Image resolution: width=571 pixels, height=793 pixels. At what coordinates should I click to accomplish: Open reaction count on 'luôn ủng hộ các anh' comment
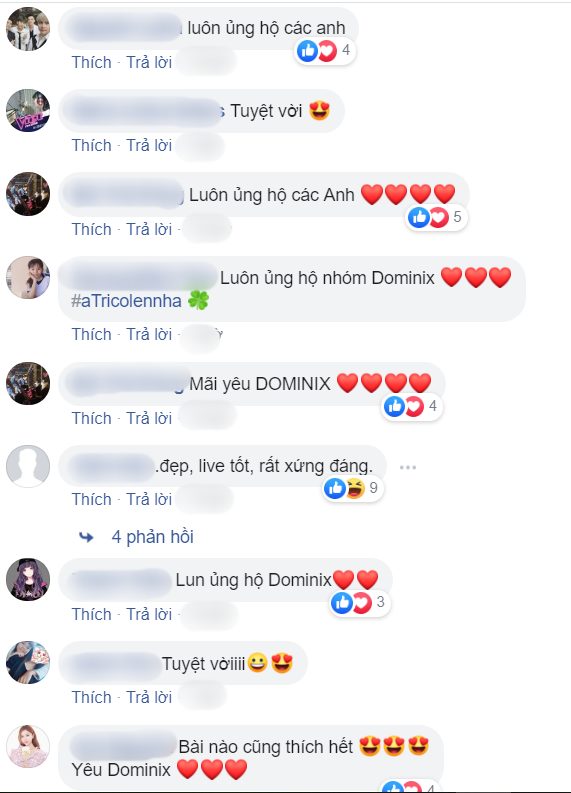(325, 51)
